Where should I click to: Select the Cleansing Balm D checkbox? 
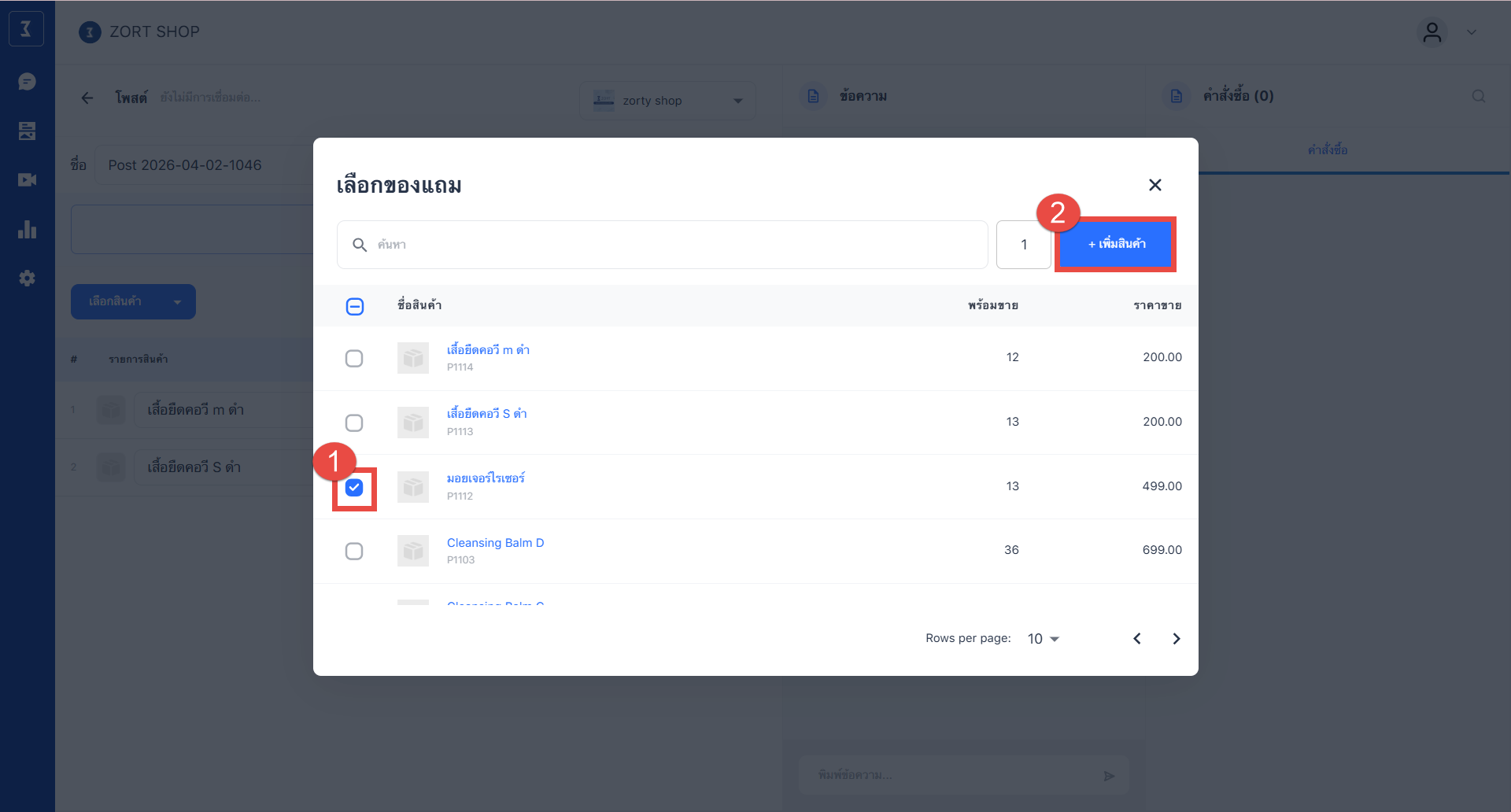click(x=354, y=552)
